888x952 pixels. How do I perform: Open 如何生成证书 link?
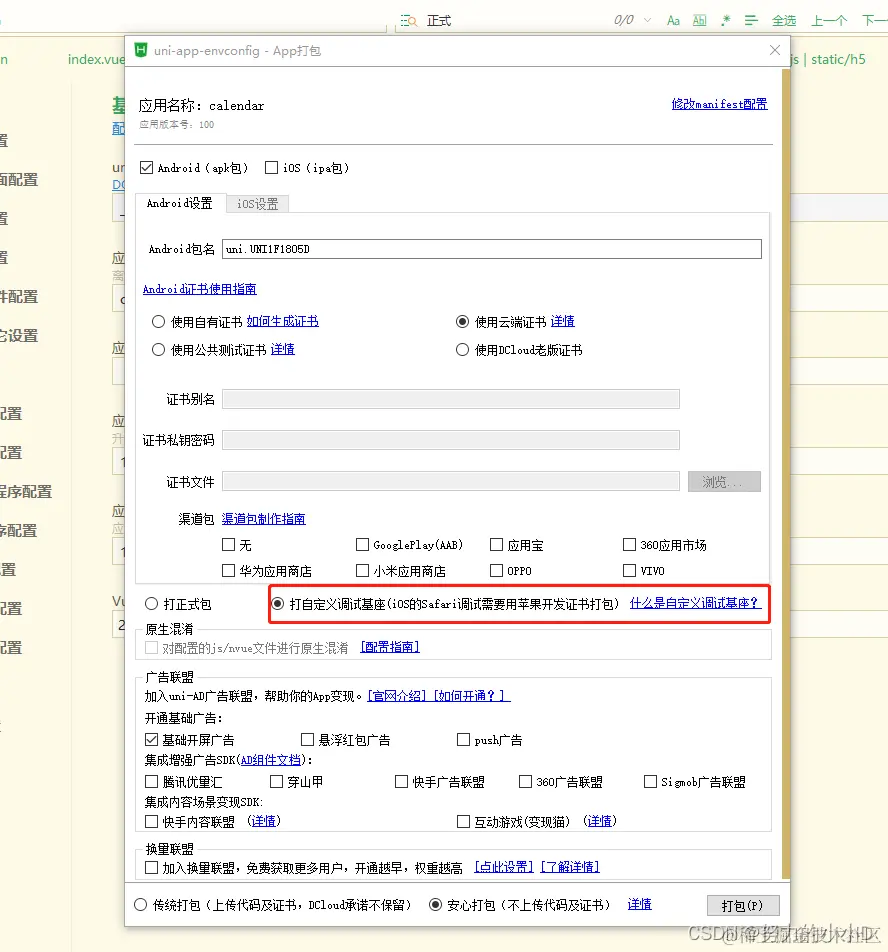[x=283, y=322]
